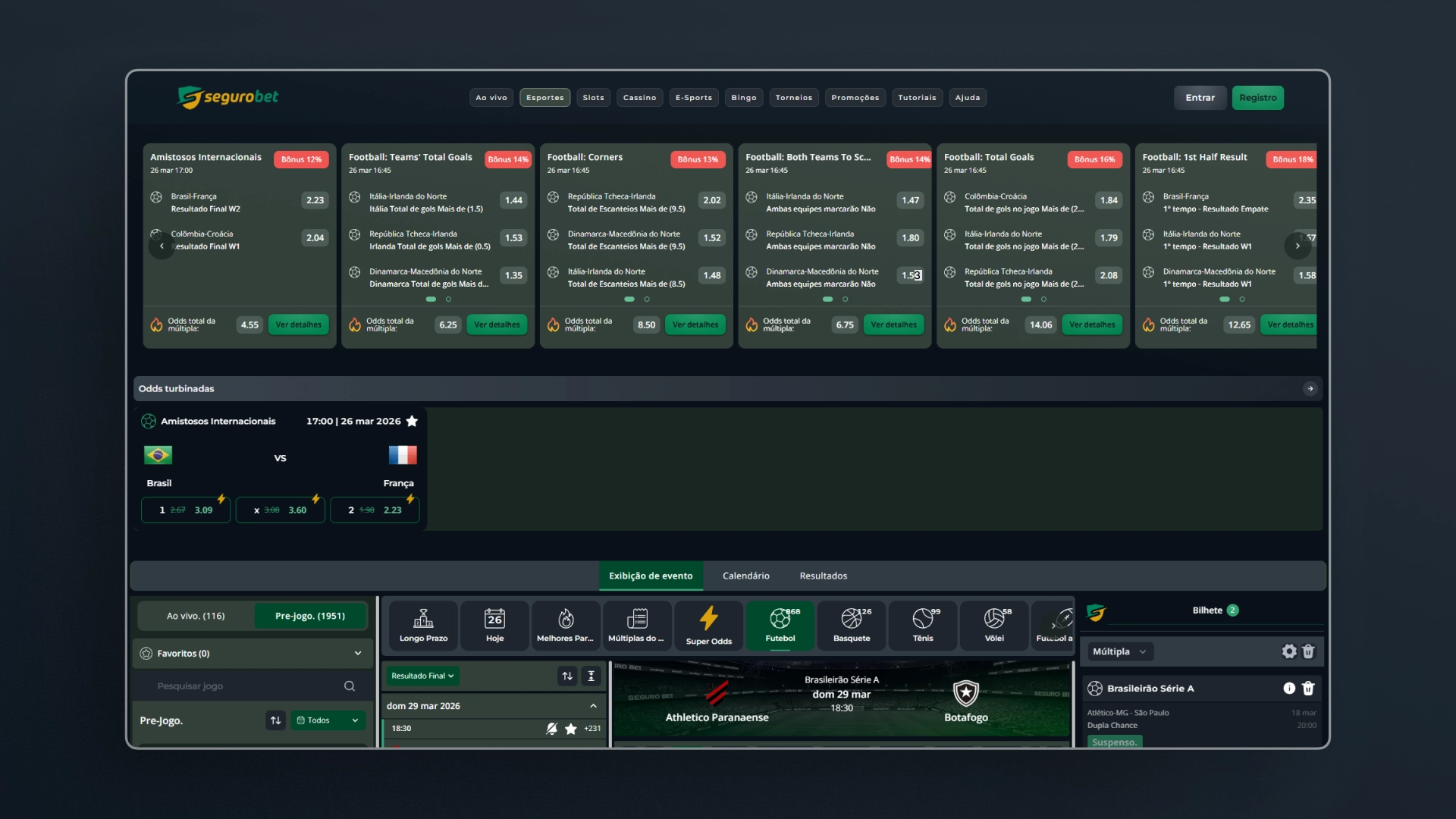Open the Múltipla bet type dropdown
Image resolution: width=1456 pixels, height=819 pixels.
[x=1120, y=651]
